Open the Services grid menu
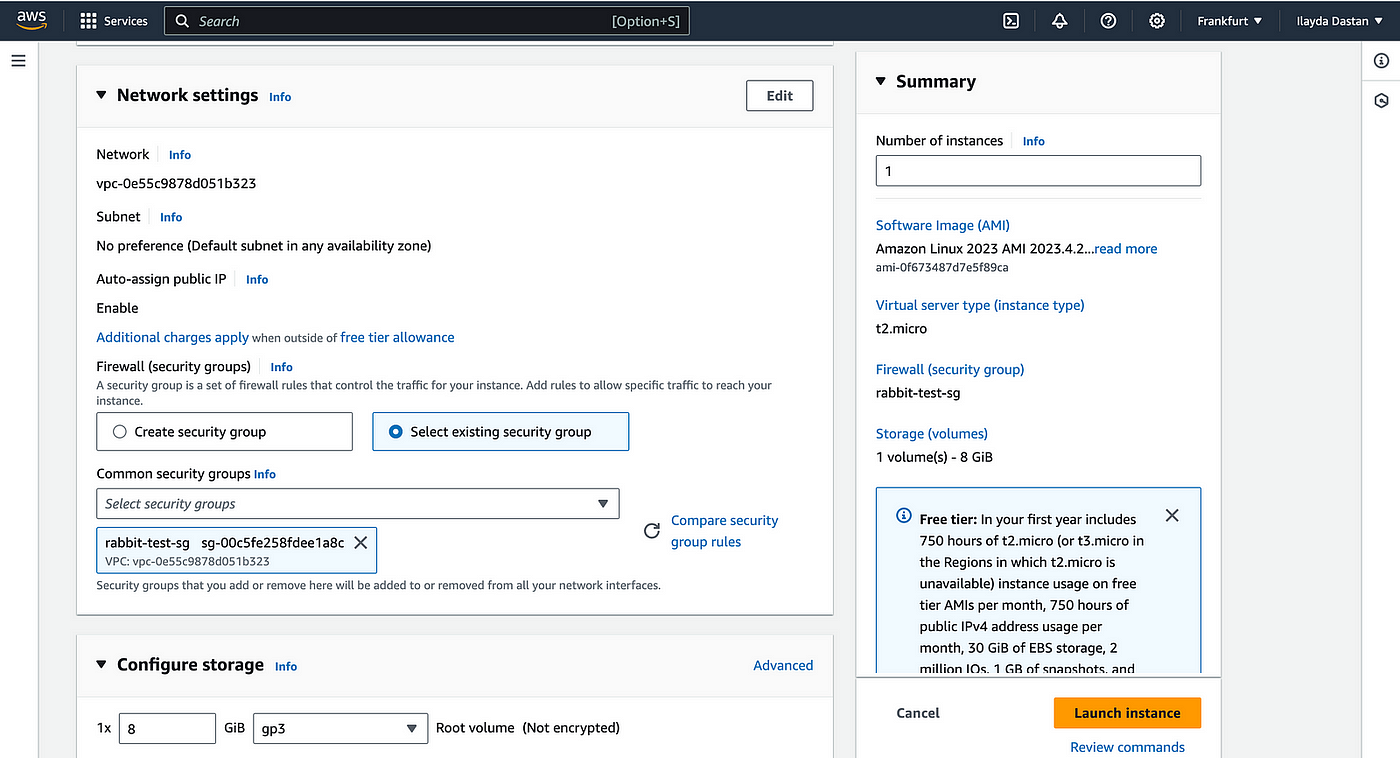 (113, 21)
